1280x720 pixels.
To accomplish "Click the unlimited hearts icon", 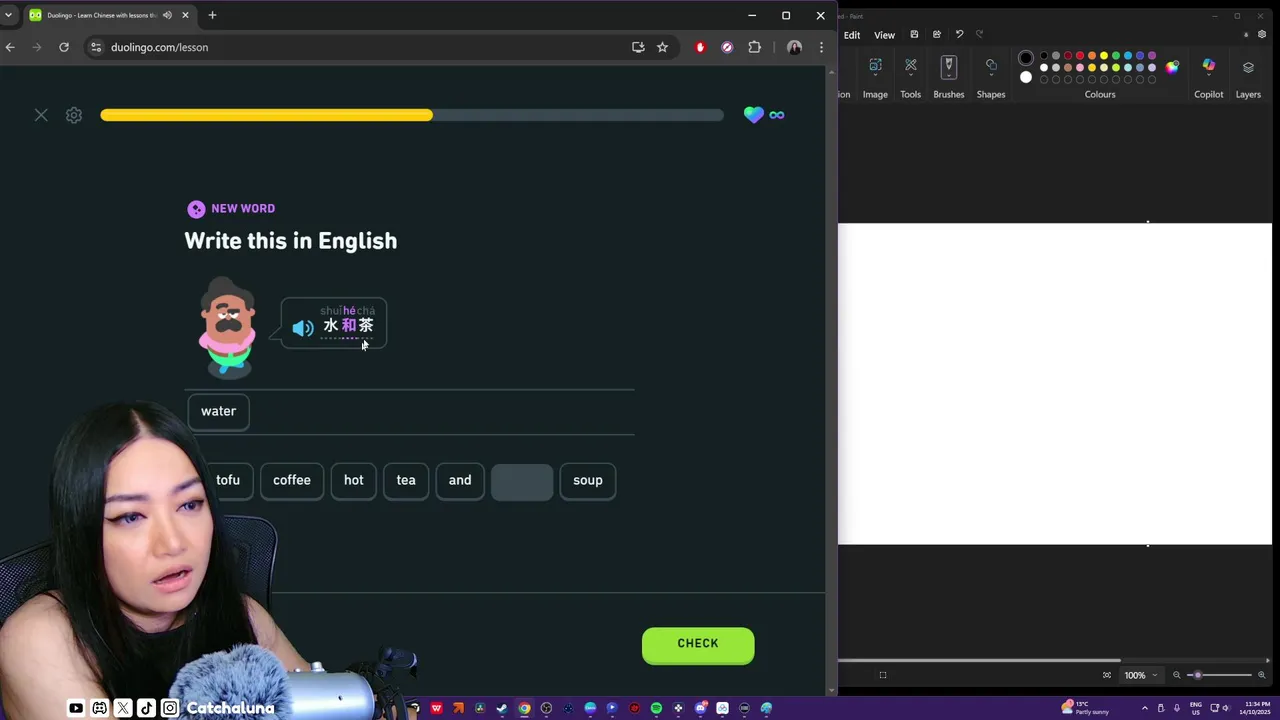I will [x=764, y=115].
